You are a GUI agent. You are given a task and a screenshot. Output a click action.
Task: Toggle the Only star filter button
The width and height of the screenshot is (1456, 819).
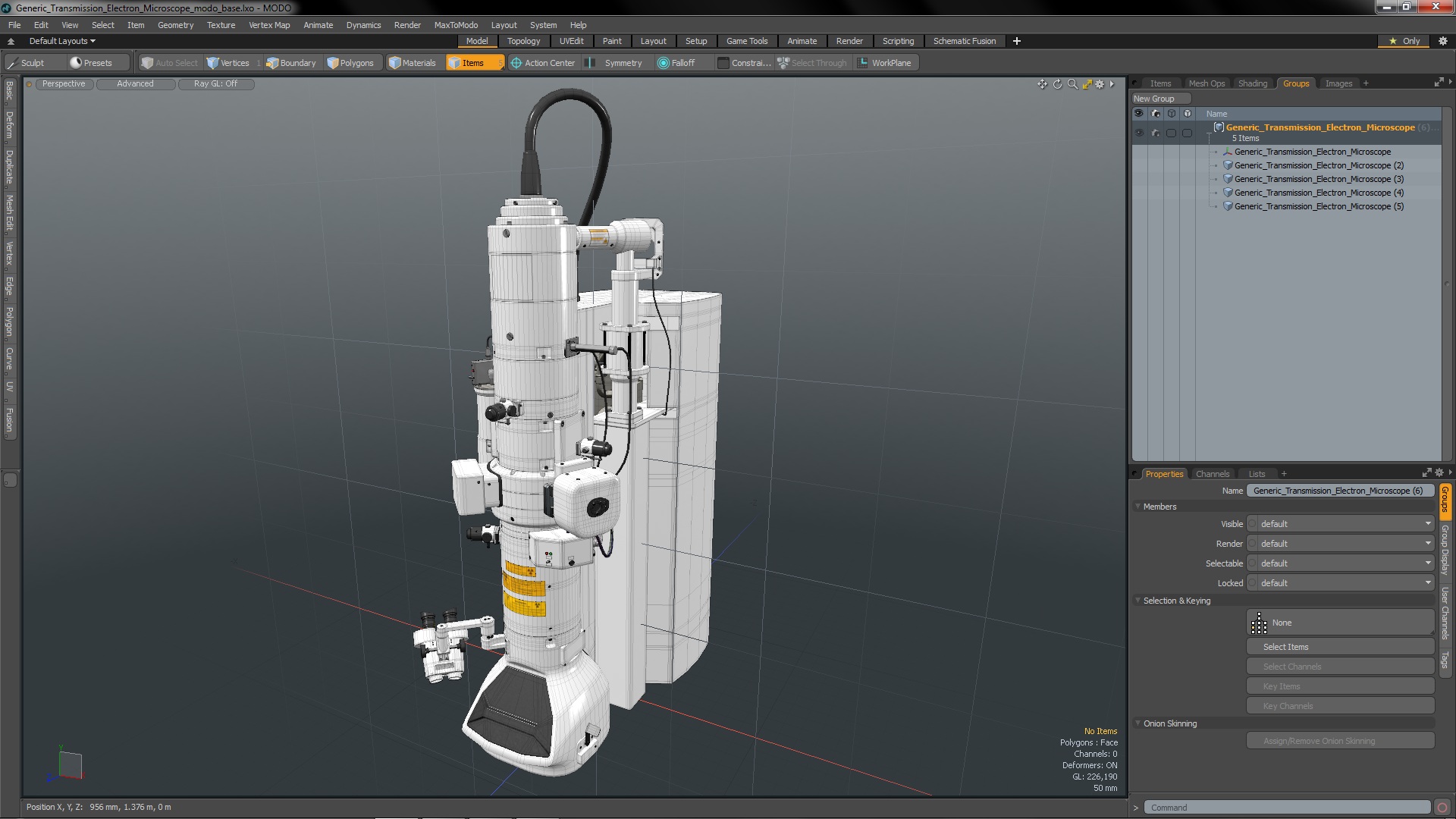point(1404,41)
